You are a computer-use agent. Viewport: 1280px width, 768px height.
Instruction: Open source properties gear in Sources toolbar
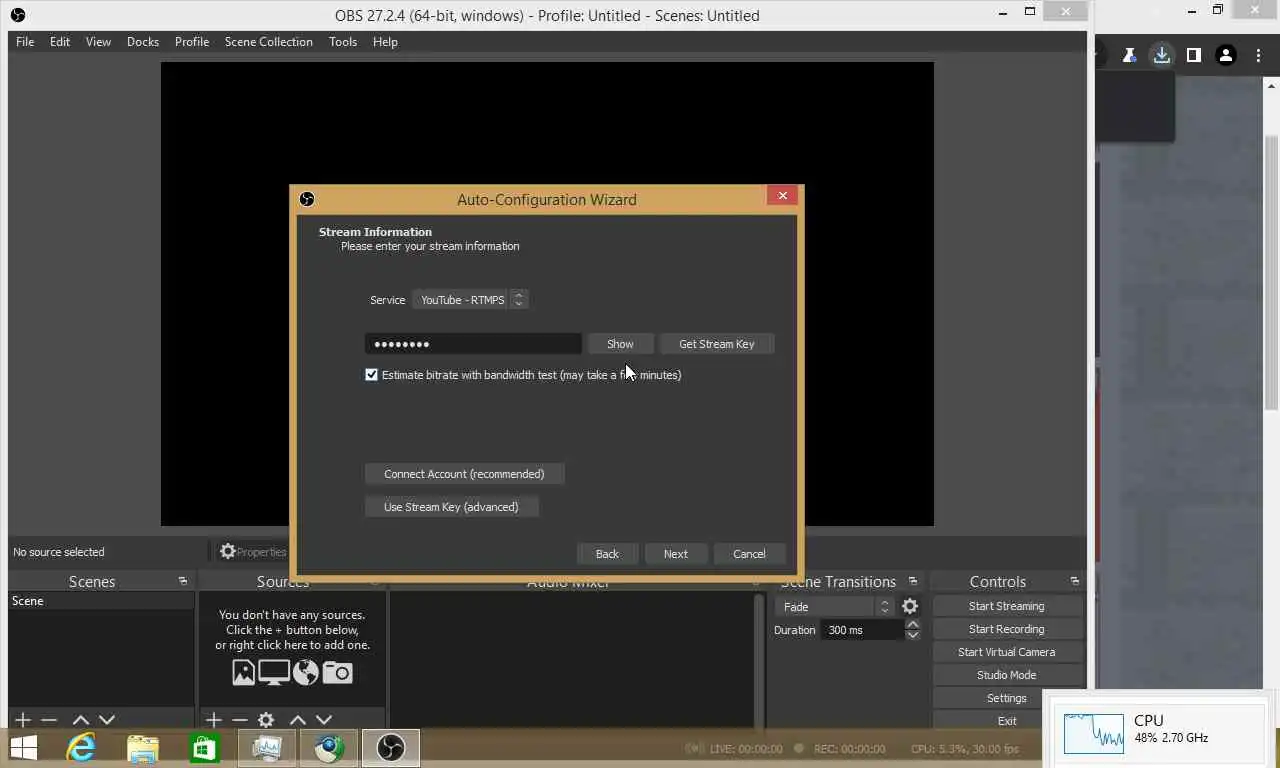[x=266, y=720]
